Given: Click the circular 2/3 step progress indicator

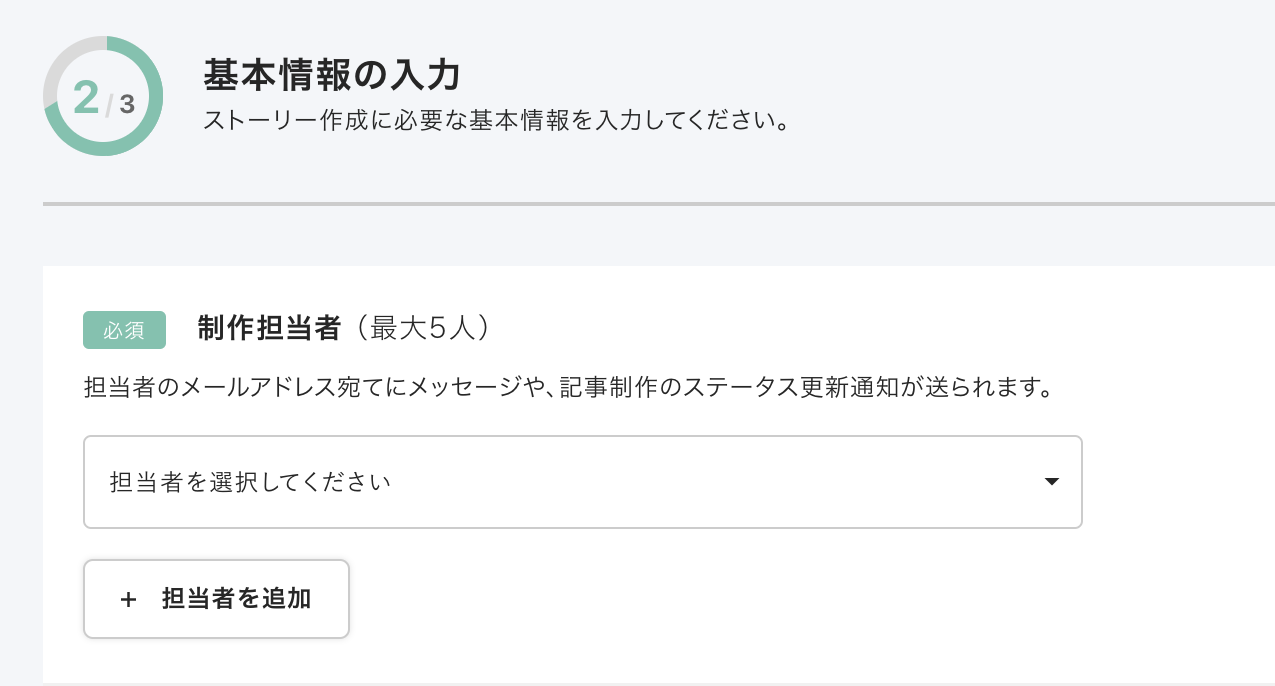Looking at the screenshot, I should [x=103, y=97].
